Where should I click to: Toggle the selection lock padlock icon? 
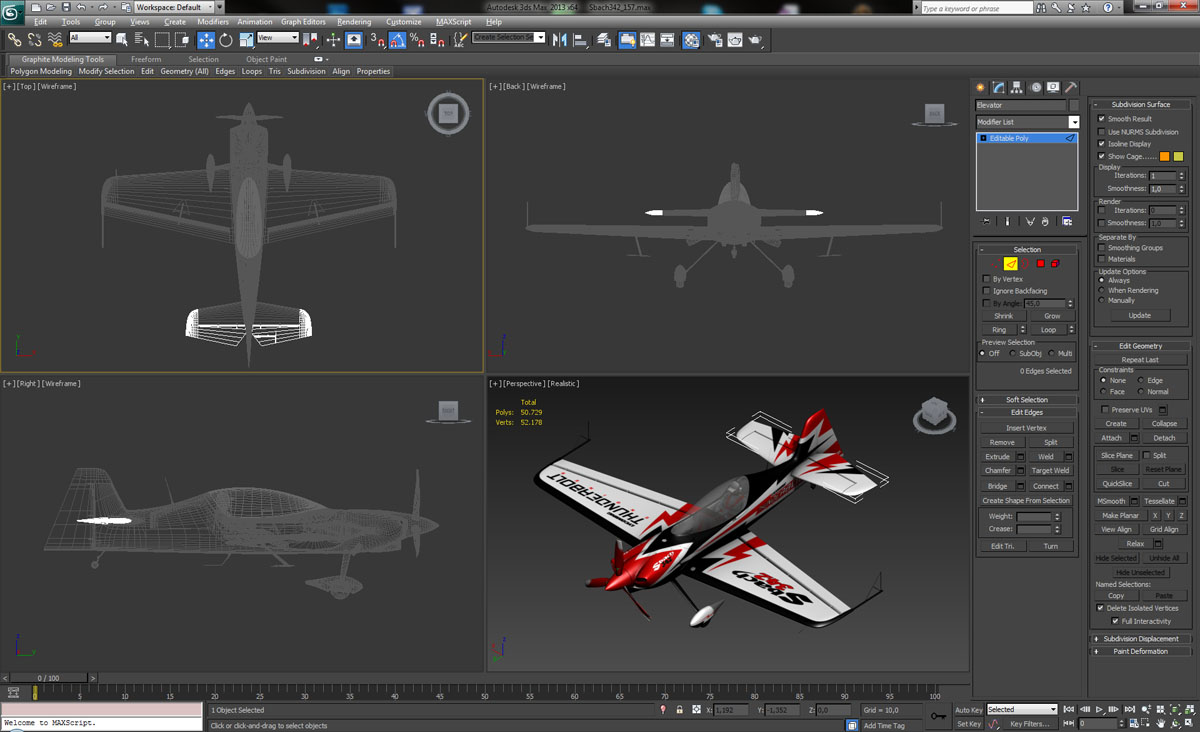pyautogui.click(x=680, y=710)
